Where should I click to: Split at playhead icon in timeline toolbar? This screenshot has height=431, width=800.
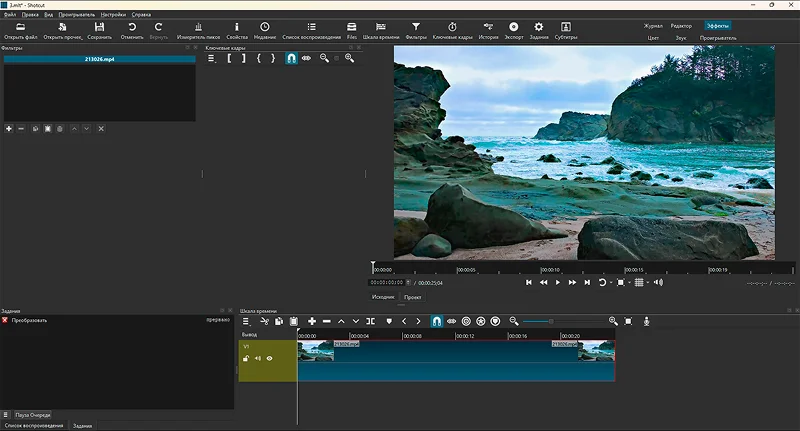[371, 321]
